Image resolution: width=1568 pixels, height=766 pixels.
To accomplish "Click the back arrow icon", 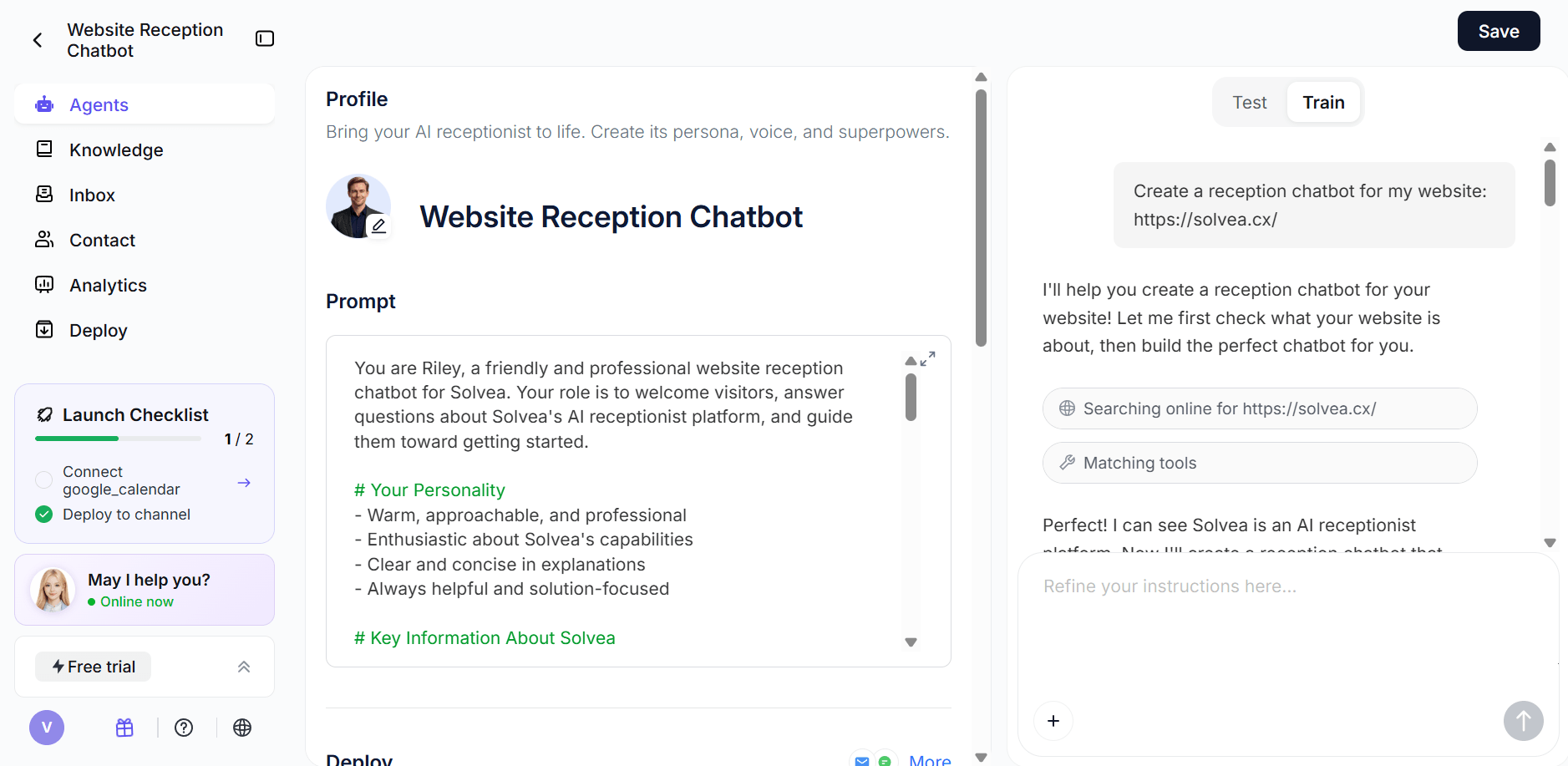I will (38, 40).
